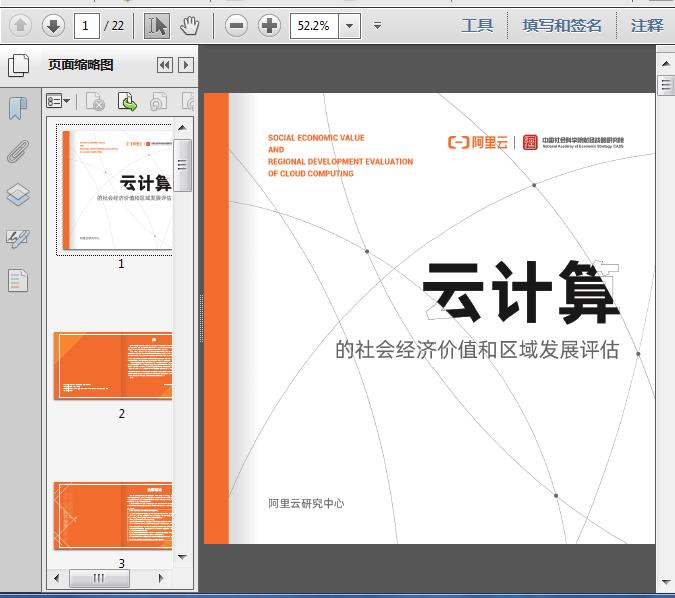The width and height of the screenshot is (675, 598).
Task: Open the 注释 (Comment) pane
Action: [647, 26]
